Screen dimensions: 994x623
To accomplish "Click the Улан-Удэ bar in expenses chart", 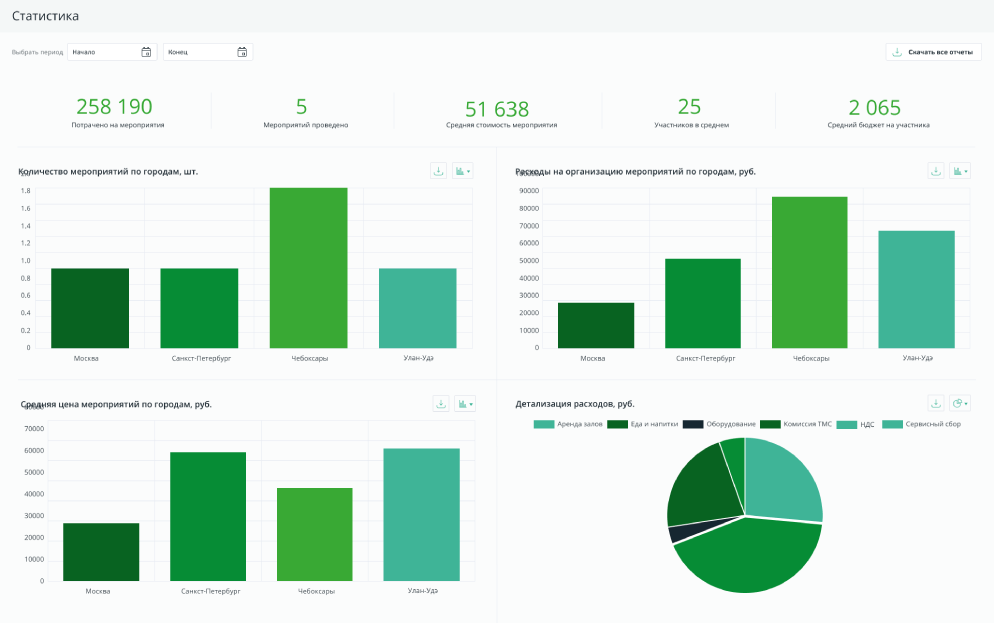I will click(x=916, y=289).
